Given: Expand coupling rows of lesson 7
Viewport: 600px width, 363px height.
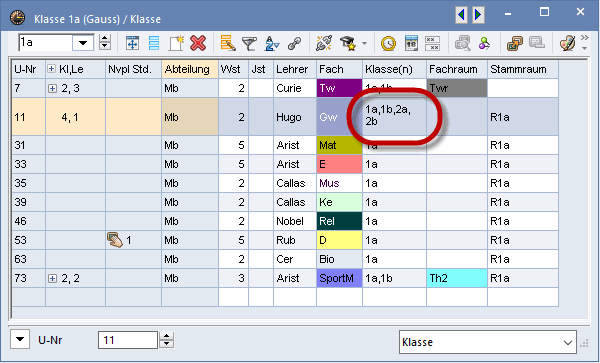Looking at the screenshot, I should point(52,89).
